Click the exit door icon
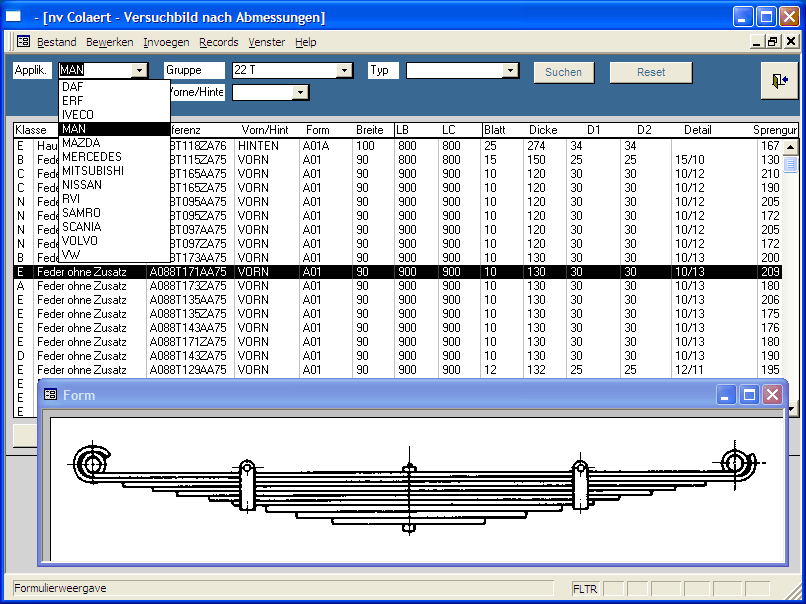Image resolution: width=806 pixels, height=604 pixels. [778, 82]
